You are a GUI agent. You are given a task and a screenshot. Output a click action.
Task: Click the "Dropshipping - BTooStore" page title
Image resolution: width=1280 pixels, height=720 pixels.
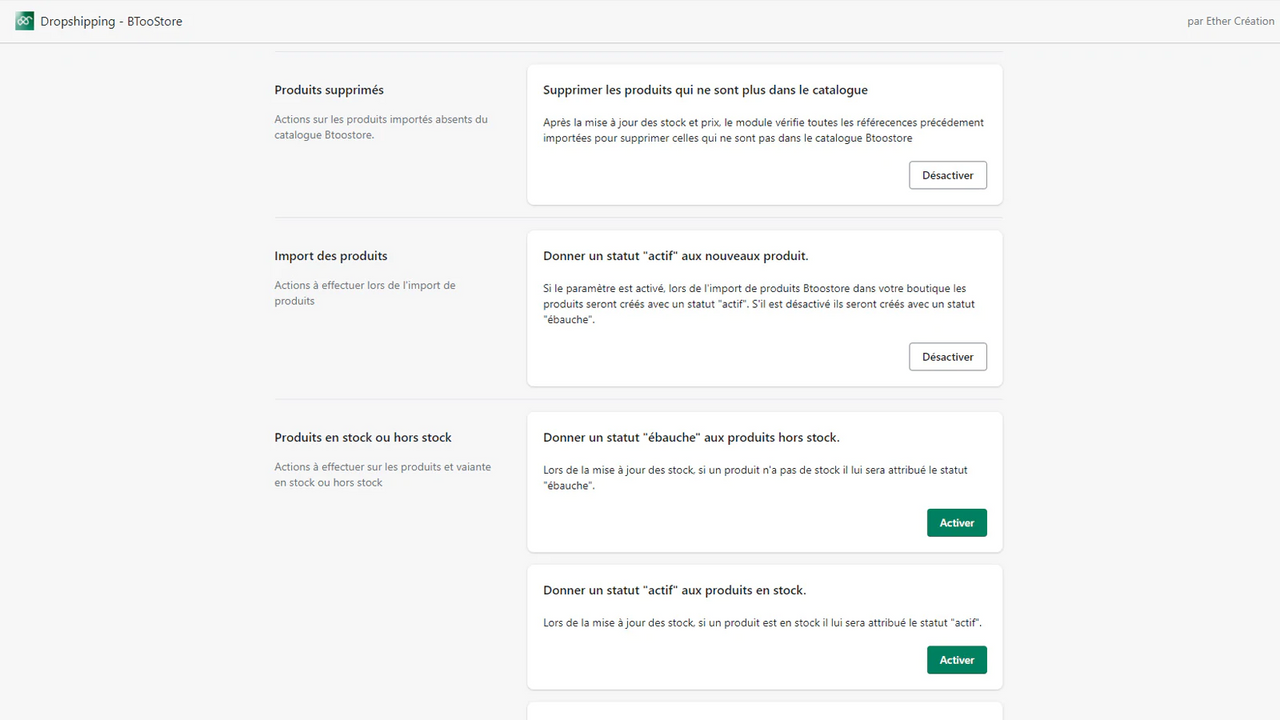pos(111,20)
